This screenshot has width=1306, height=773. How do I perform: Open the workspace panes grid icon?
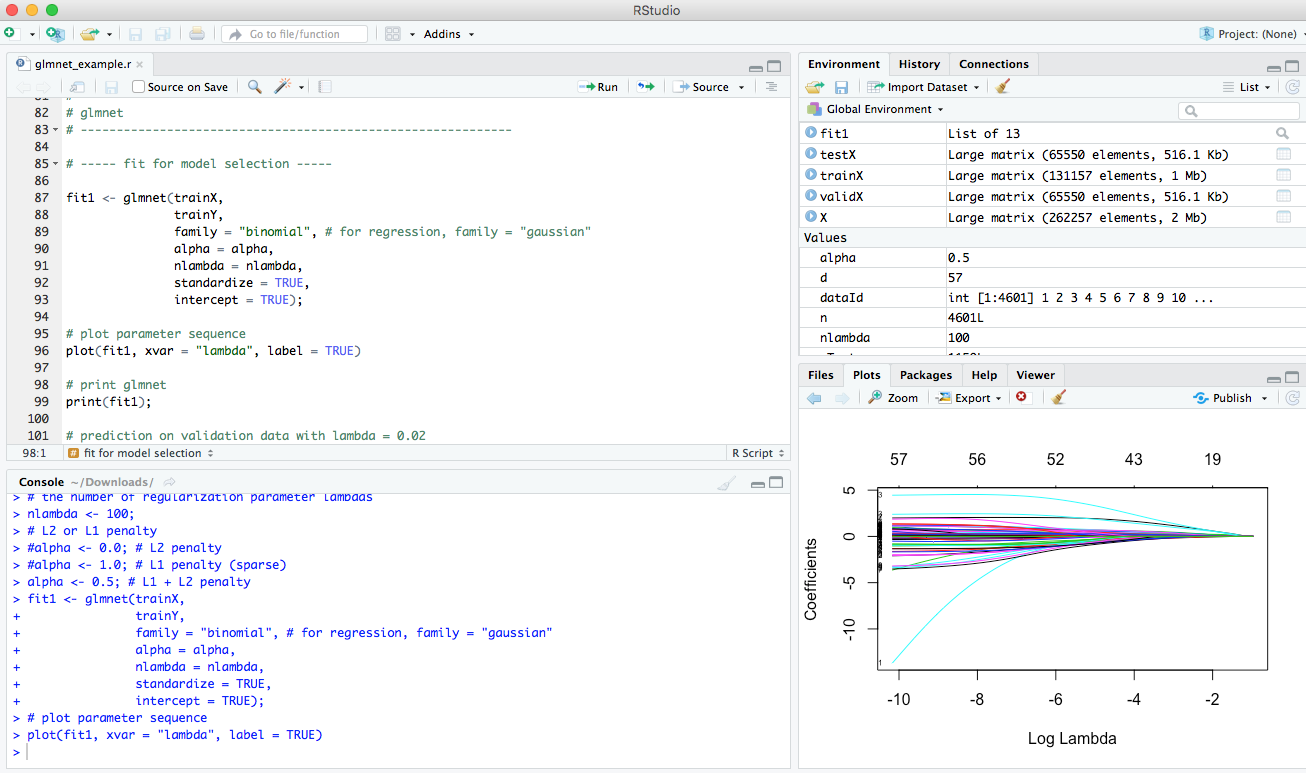[x=393, y=33]
